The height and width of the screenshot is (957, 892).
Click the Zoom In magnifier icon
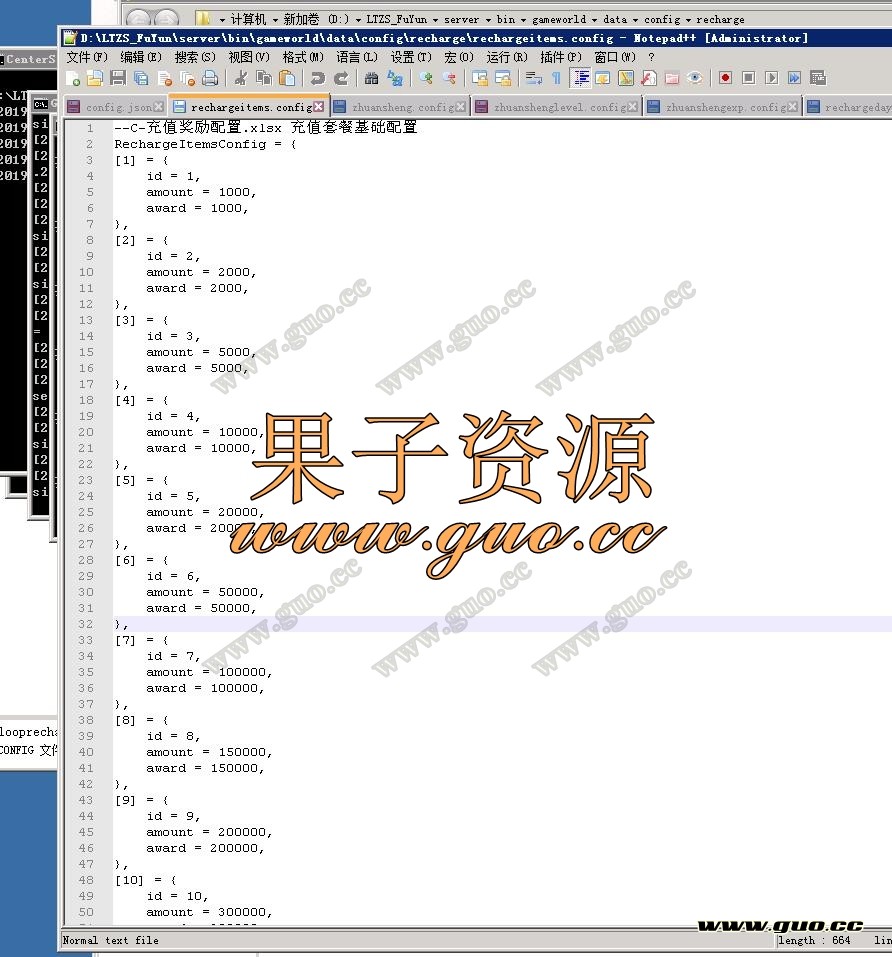click(x=426, y=78)
